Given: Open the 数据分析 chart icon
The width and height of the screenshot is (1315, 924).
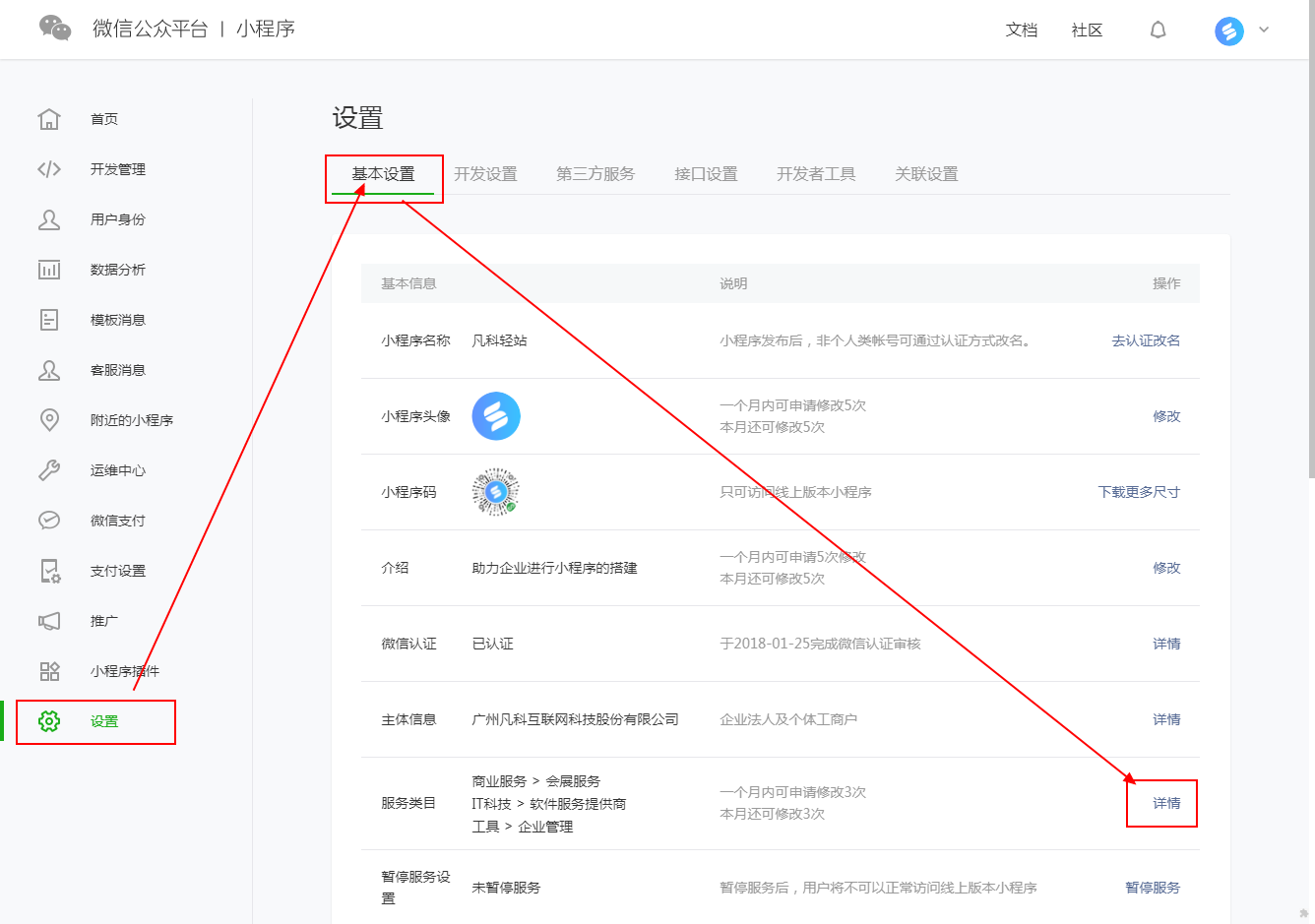Looking at the screenshot, I should [49, 270].
